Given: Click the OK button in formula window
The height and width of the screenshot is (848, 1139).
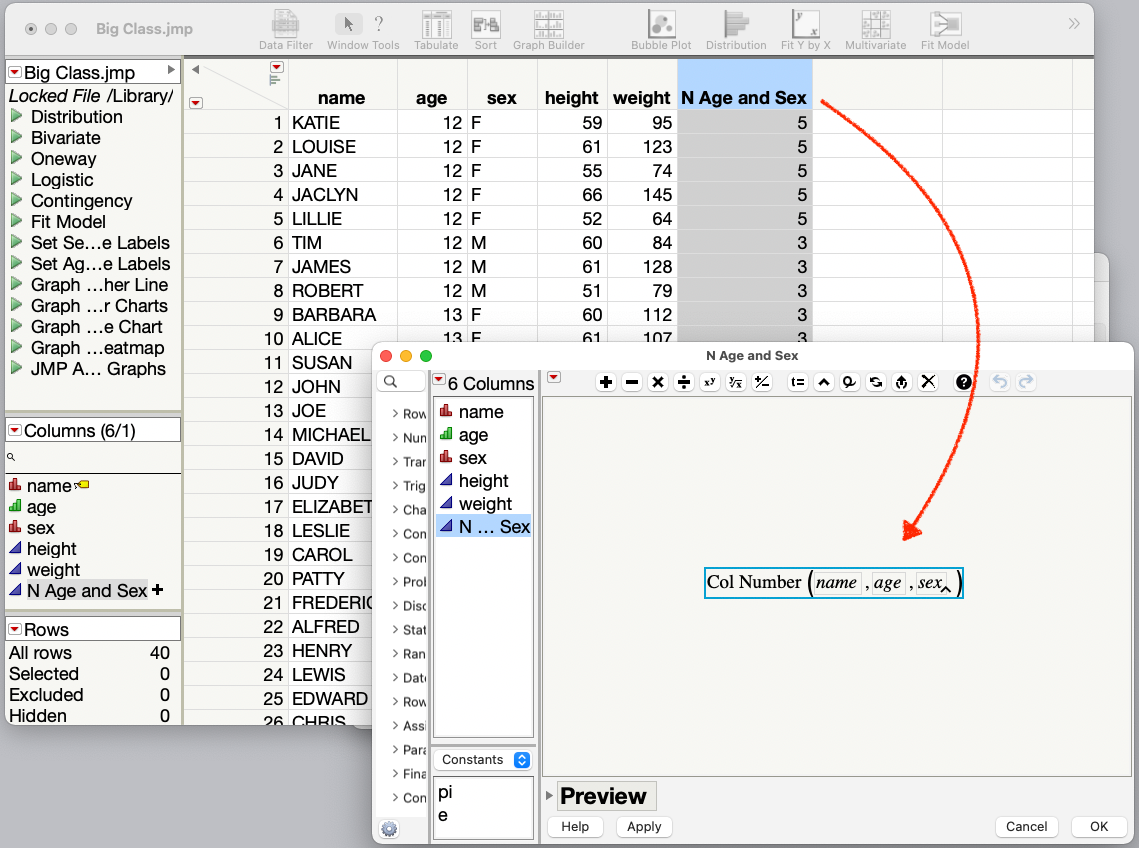Looking at the screenshot, I should pos(1098,827).
